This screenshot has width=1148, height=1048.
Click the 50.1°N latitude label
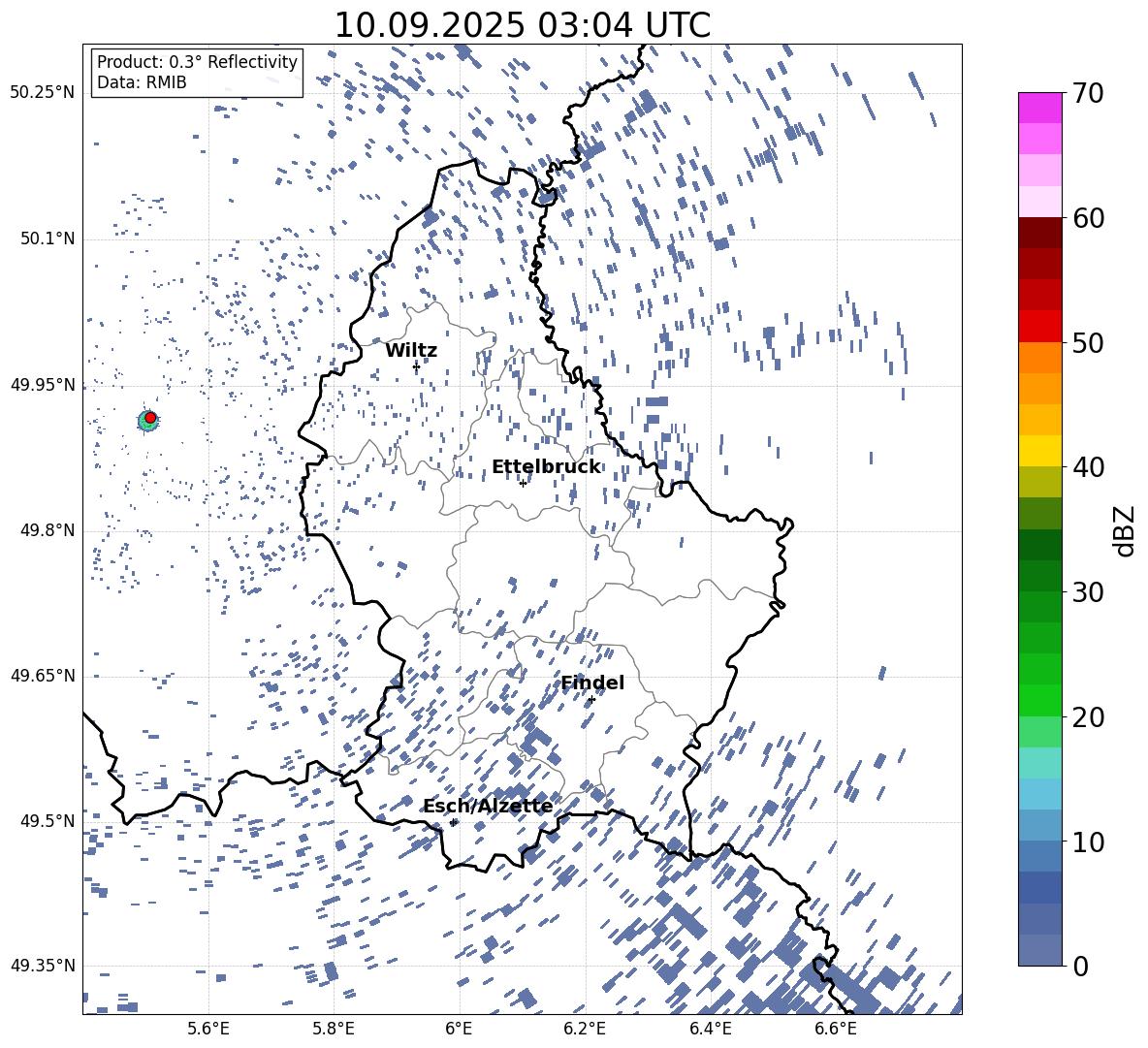(47, 239)
